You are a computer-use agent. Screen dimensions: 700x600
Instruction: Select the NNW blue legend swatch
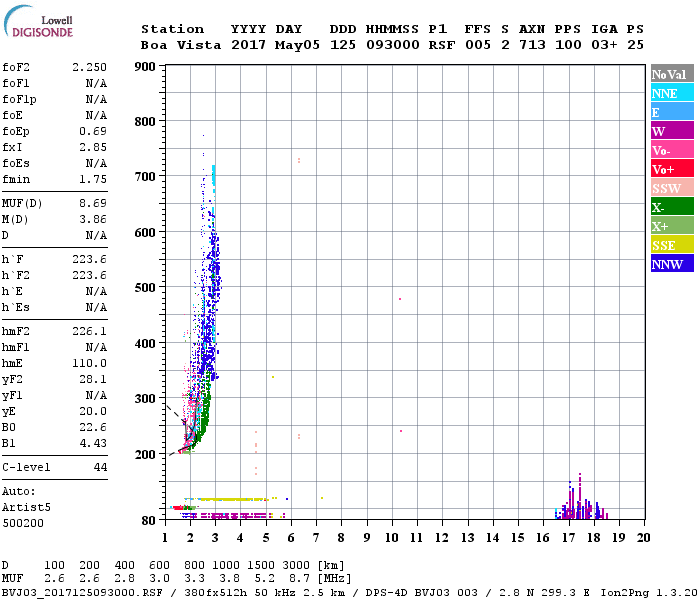pyautogui.click(x=672, y=263)
